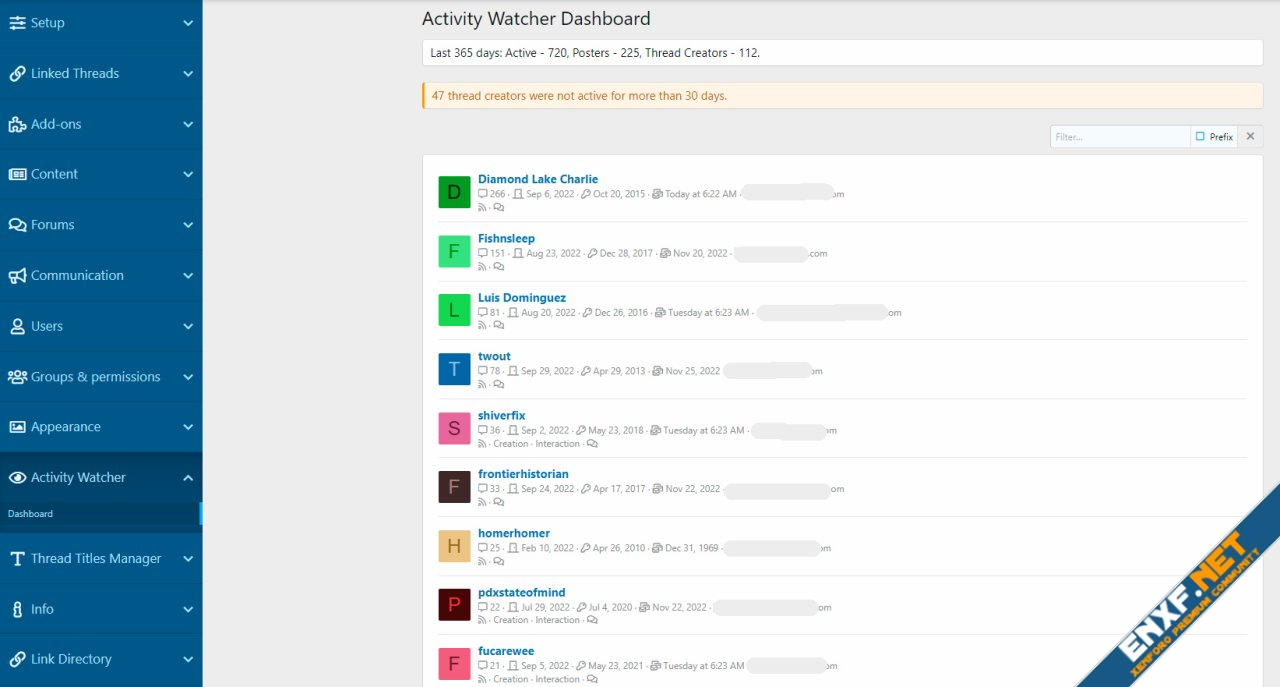Click the message count icon for Diamond Lake Charlie
1280x687 pixels.
click(483, 194)
